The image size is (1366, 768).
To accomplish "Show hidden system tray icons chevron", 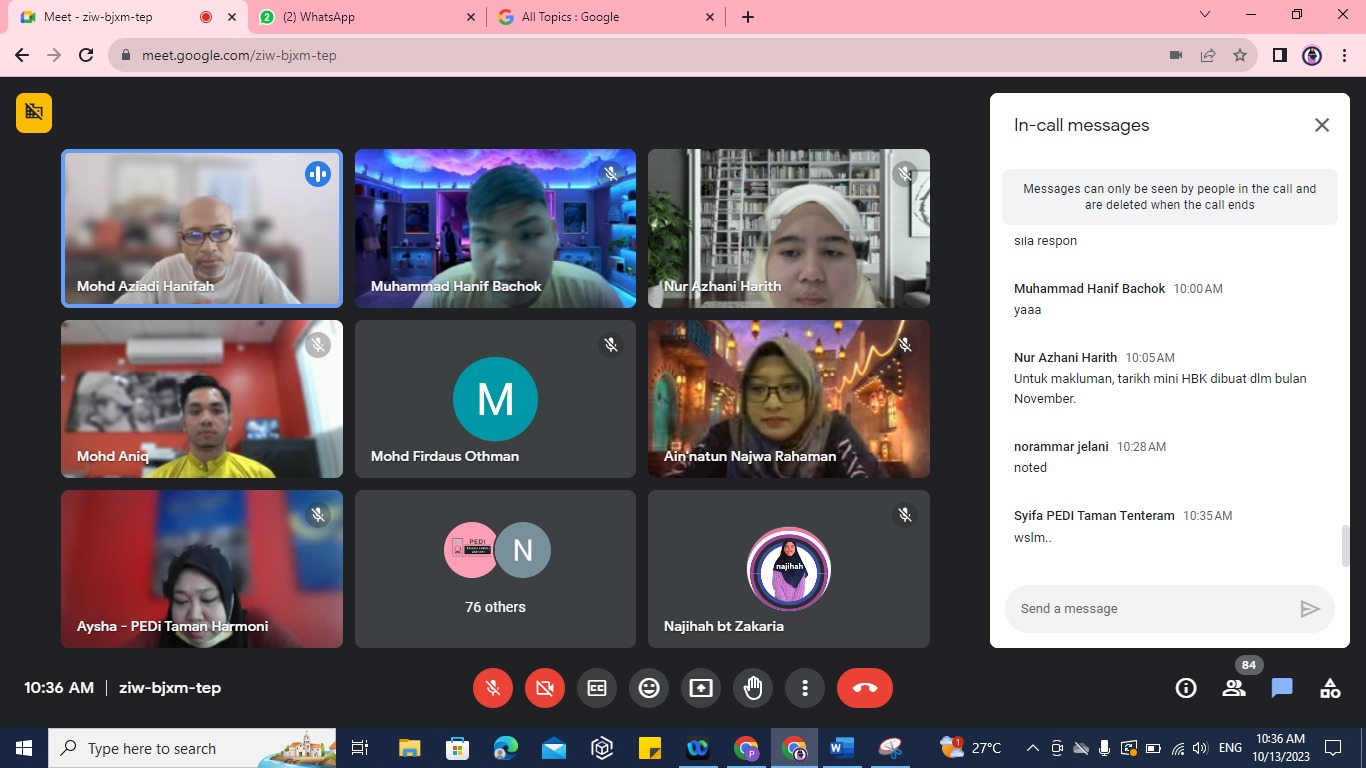I will pyautogui.click(x=1032, y=748).
